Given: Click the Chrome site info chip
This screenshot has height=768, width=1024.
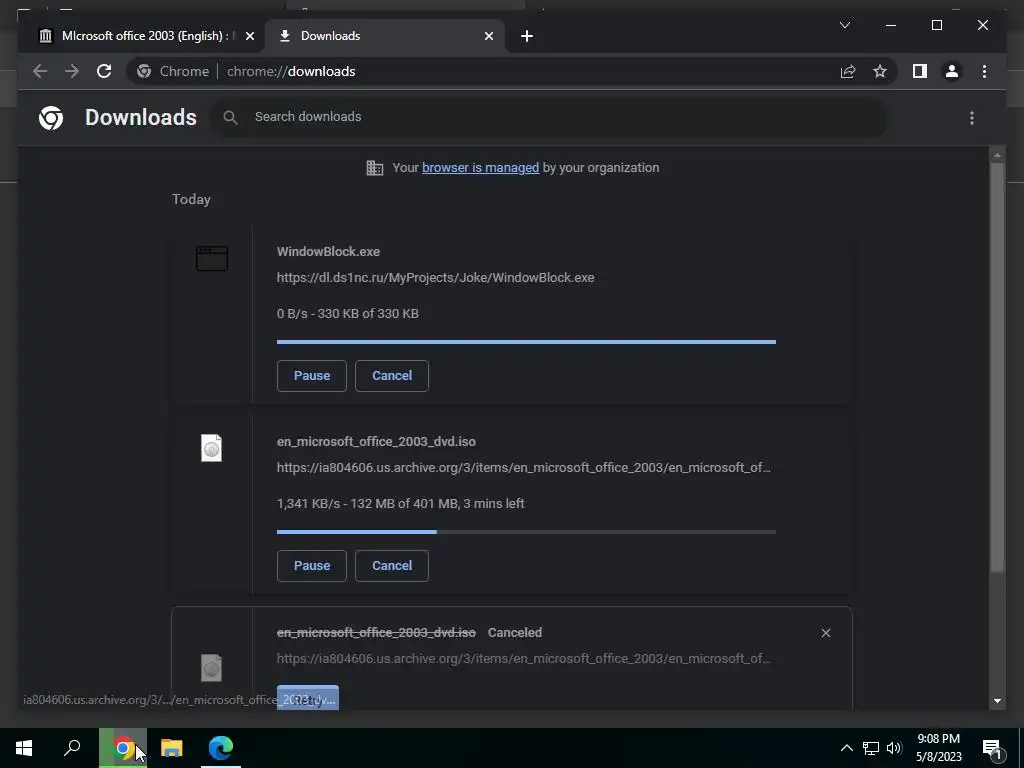Looking at the screenshot, I should pyautogui.click(x=173, y=71).
